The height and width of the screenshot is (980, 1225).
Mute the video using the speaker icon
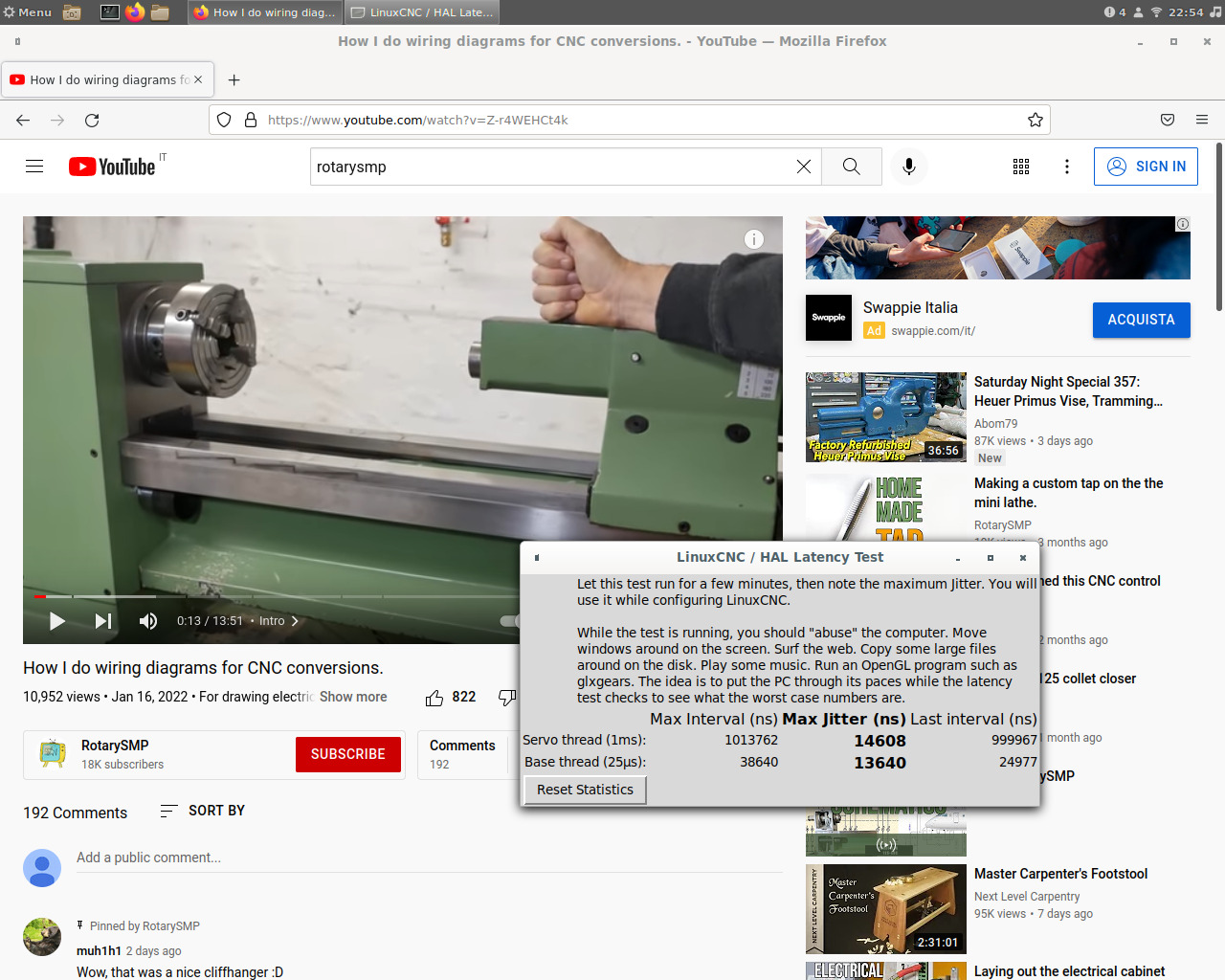click(x=148, y=621)
